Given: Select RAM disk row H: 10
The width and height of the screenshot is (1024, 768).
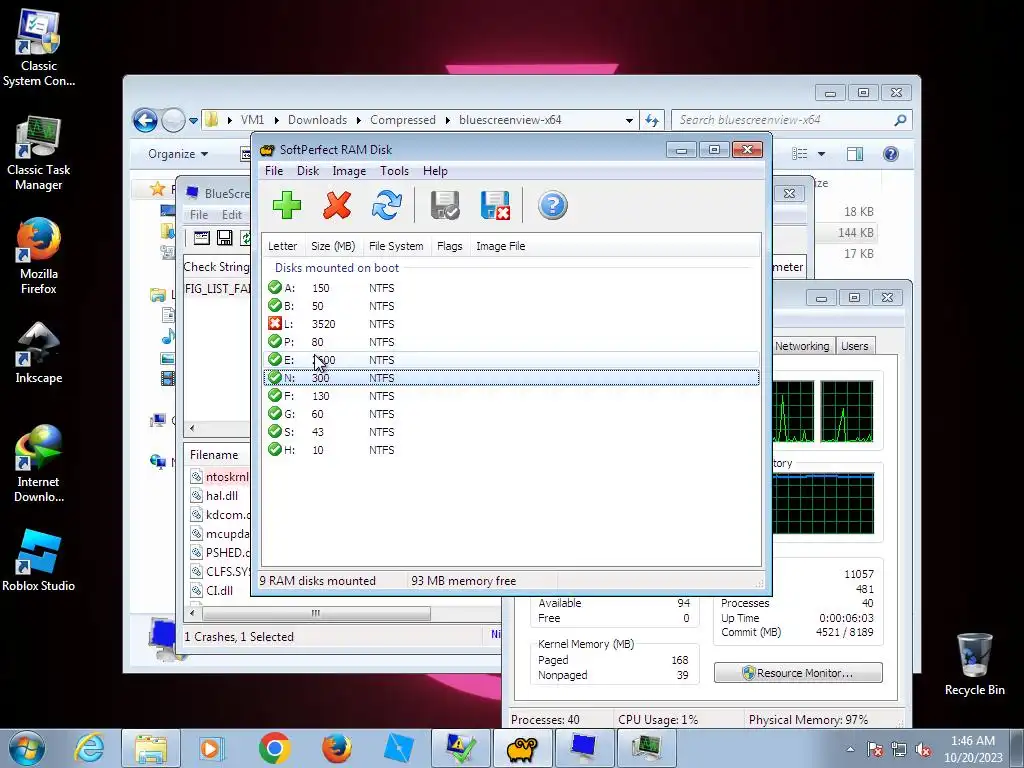Looking at the screenshot, I should click(x=511, y=450).
